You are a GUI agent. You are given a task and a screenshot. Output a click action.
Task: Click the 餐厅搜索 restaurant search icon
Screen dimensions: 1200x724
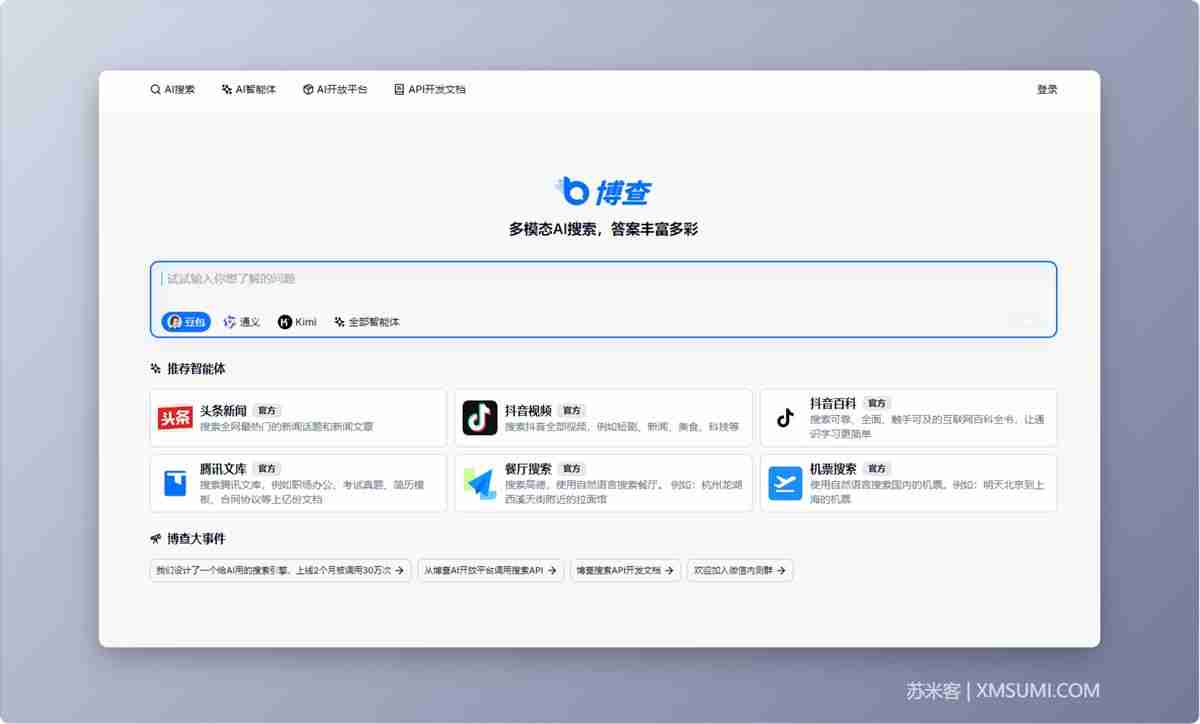(479, 483)
